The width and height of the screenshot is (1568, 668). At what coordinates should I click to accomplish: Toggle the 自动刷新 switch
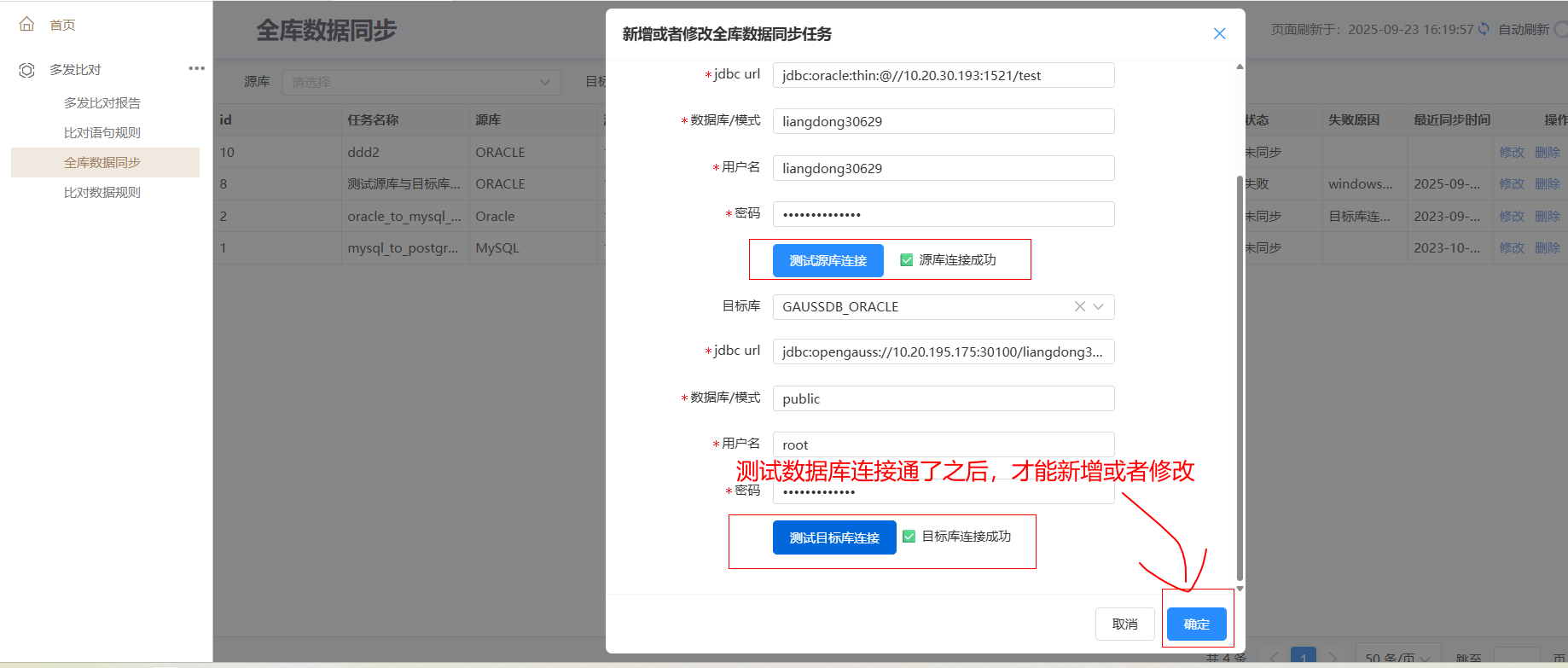[1561, 29]
